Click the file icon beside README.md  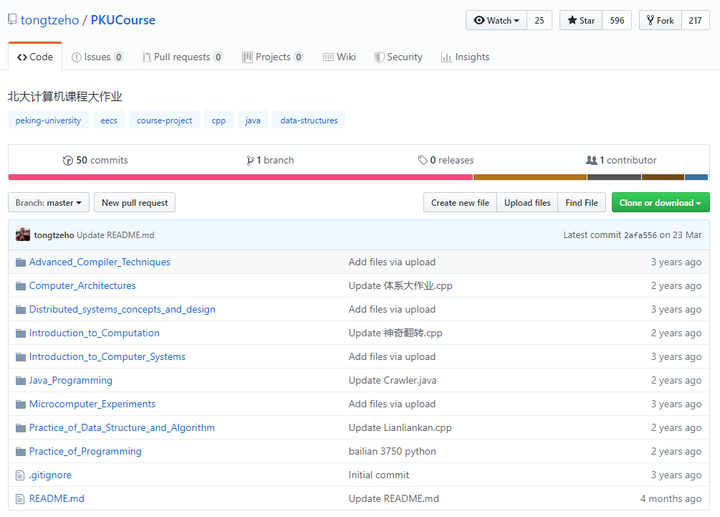(20, 499)
